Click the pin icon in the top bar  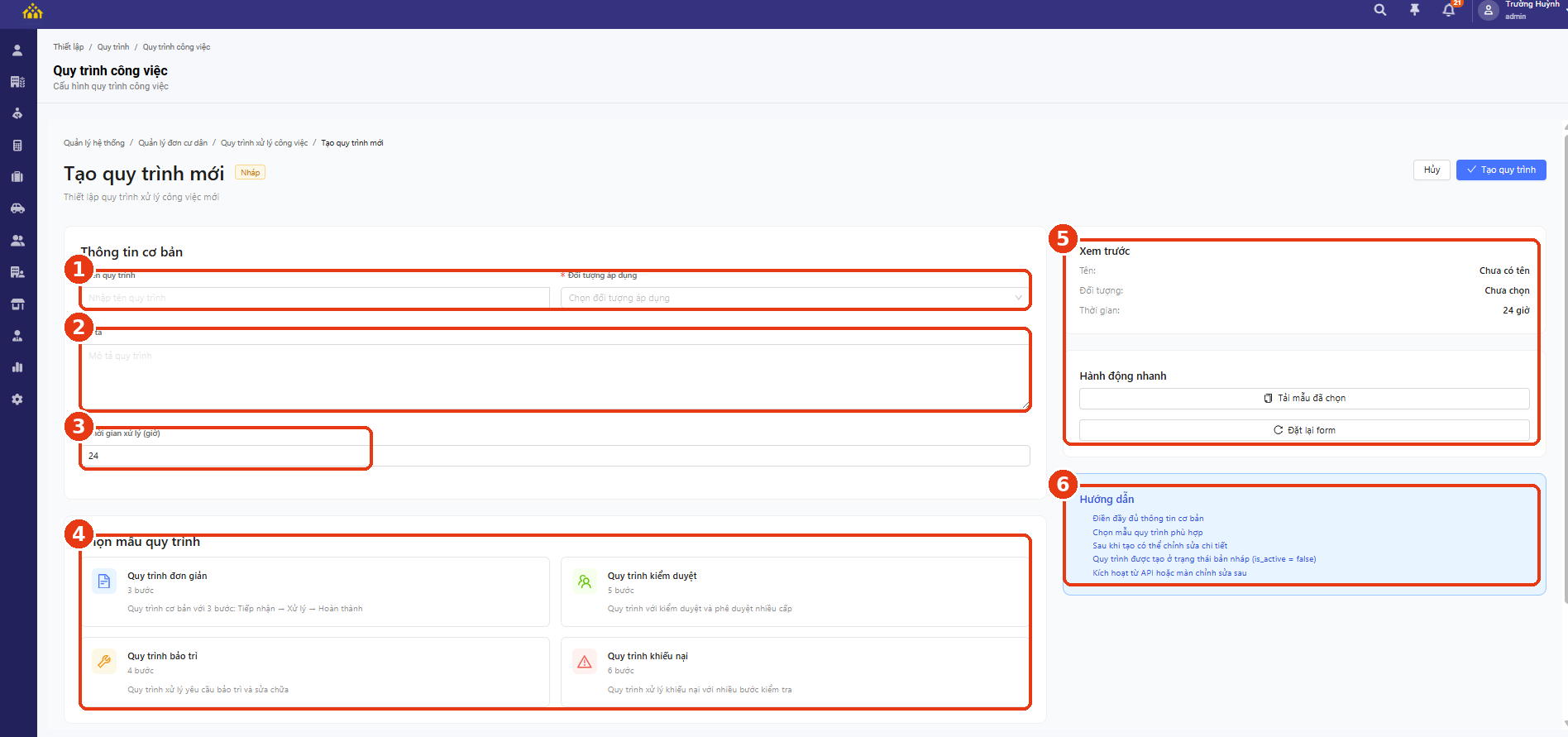(x=1415, y=10)
